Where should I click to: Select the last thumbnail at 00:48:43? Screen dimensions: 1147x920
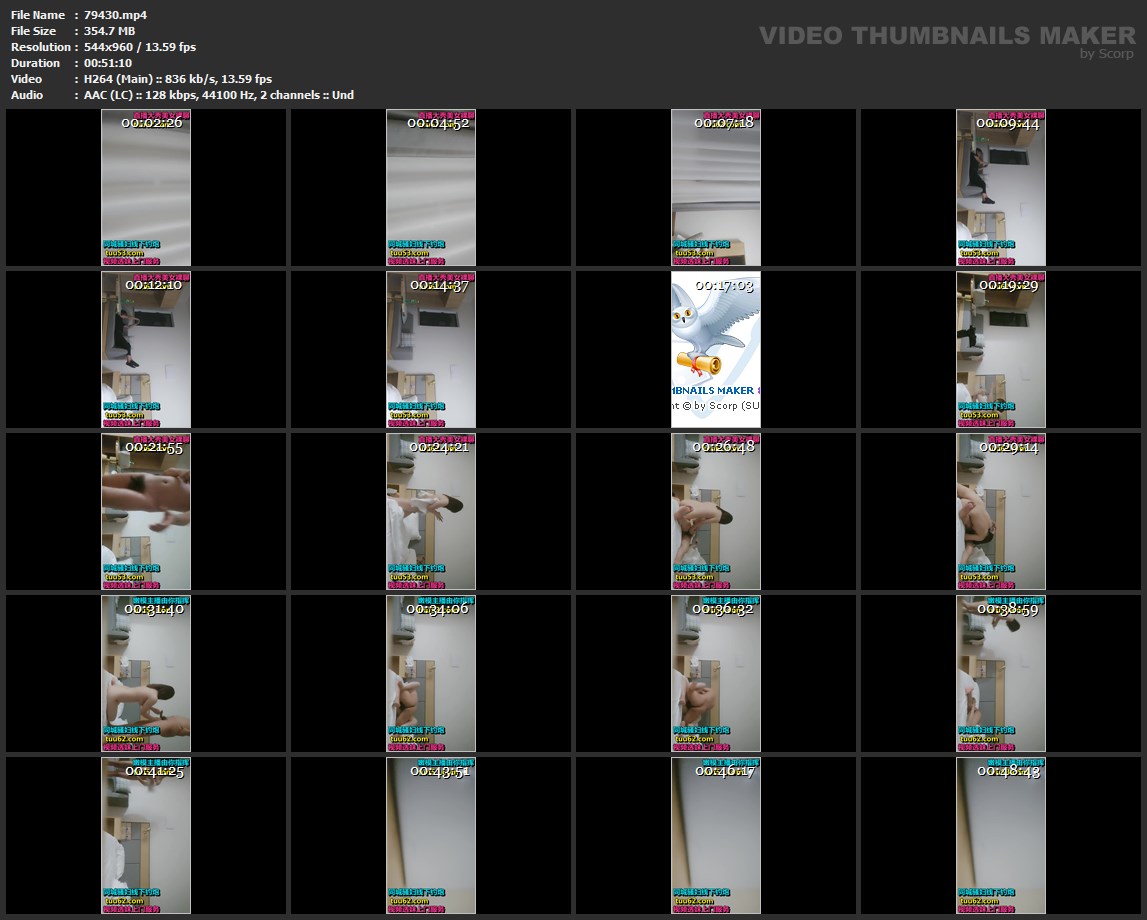[1001, 835]
